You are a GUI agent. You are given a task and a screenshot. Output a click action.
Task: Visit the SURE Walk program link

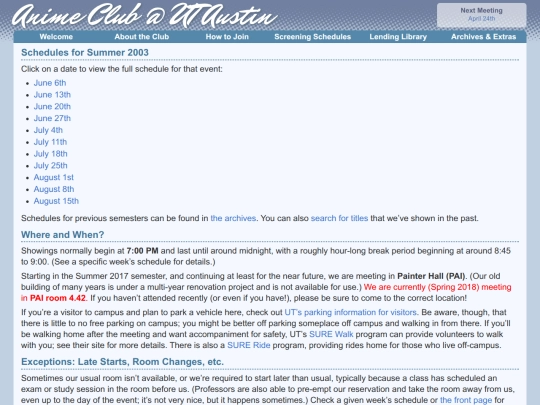point(331,334)
